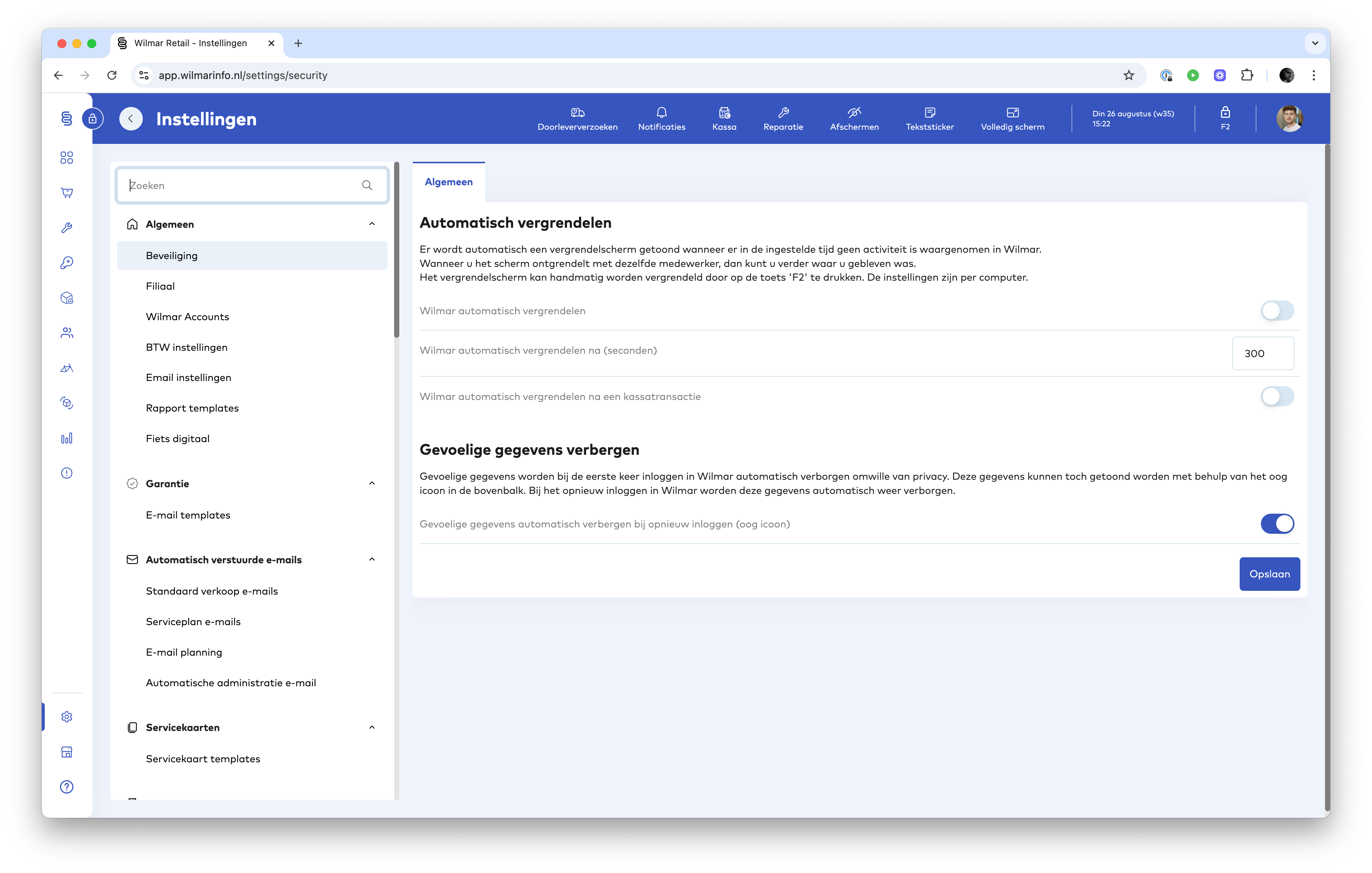This screenshot has height=873, width=1372.
Task: Click the round back arrow button
Action: [130, 119]
